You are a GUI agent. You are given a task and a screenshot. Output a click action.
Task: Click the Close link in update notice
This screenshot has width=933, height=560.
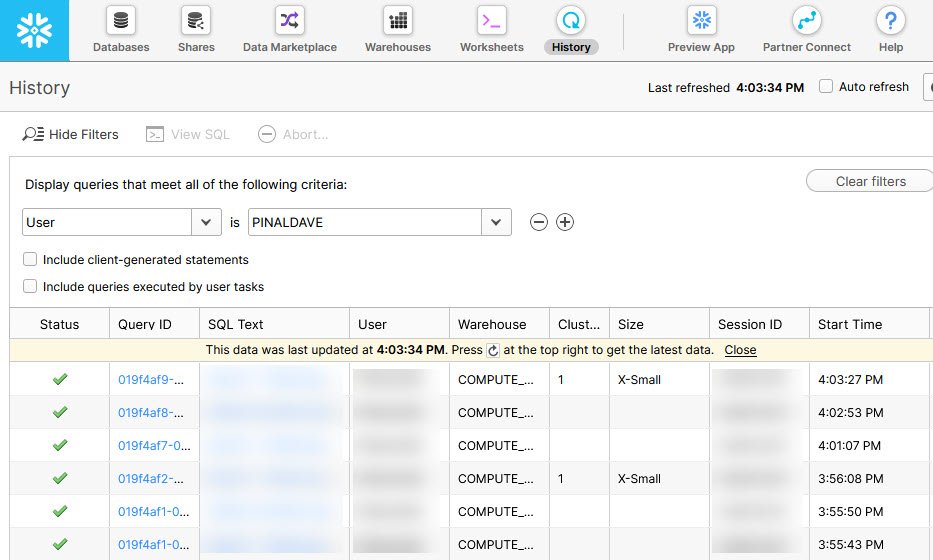740,350
